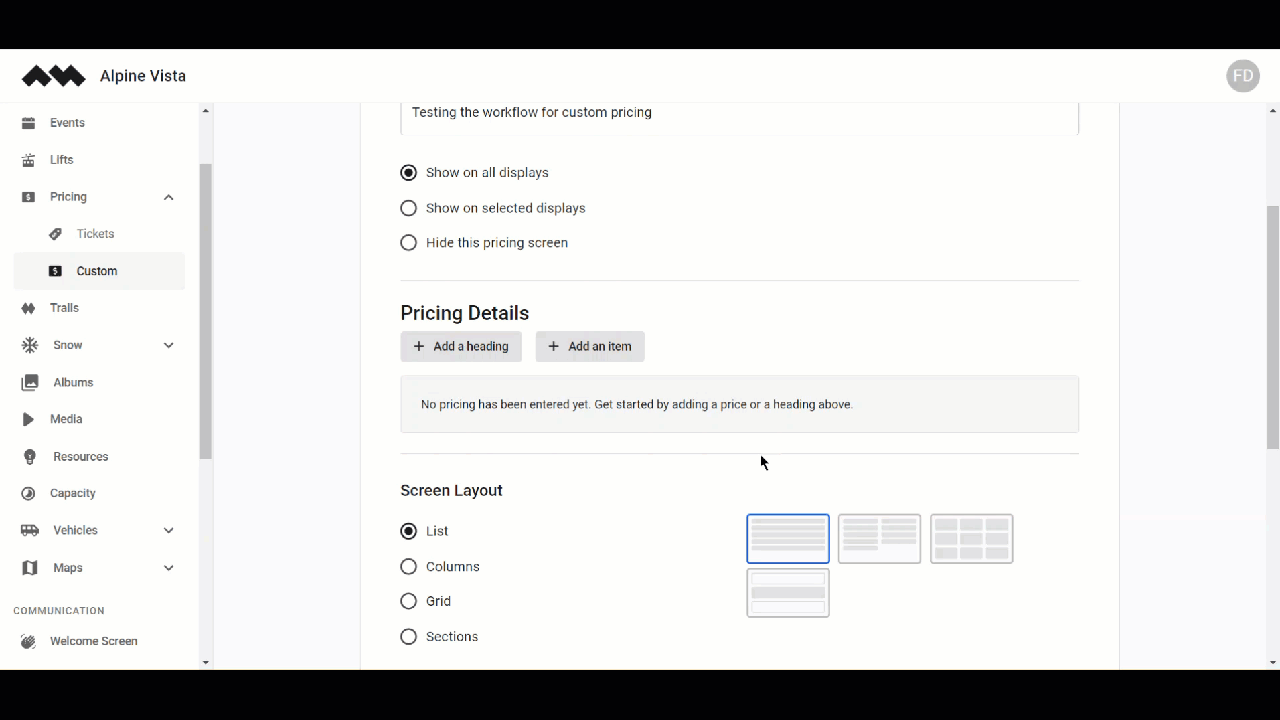Open the Lifts menu item

99,160
